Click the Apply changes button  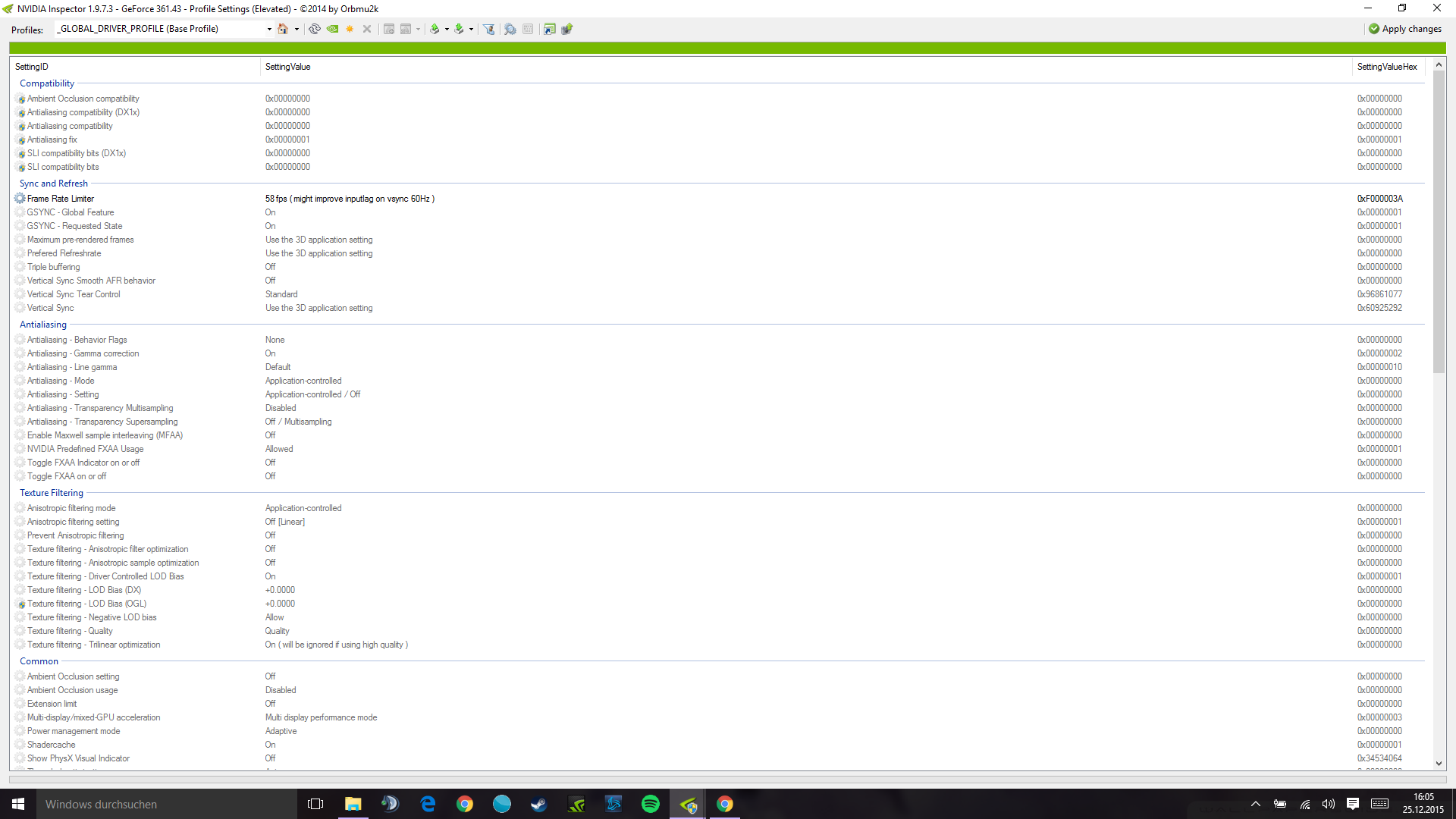[x=1405, y=29]
